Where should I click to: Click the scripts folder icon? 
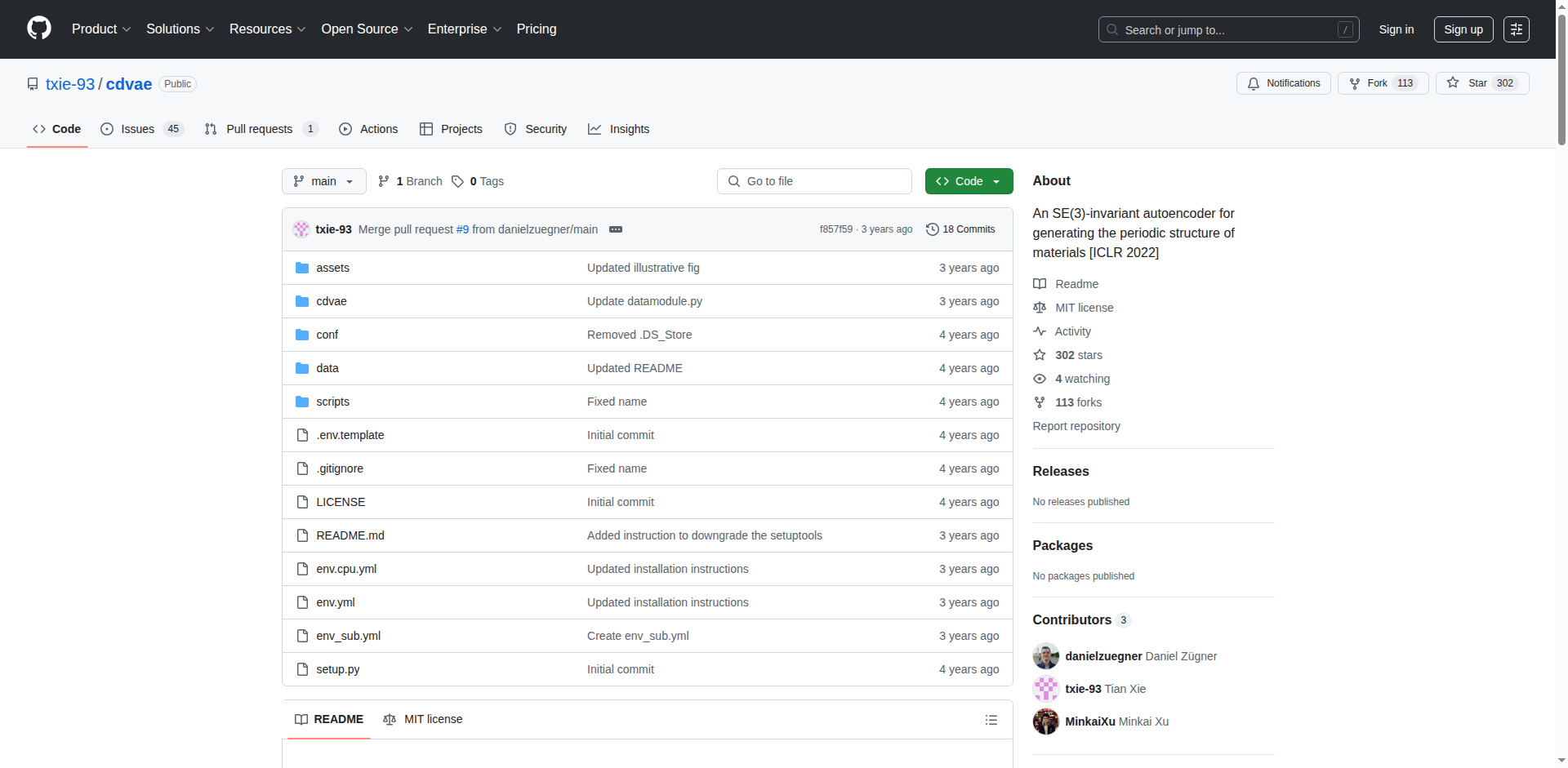point(302,402)
